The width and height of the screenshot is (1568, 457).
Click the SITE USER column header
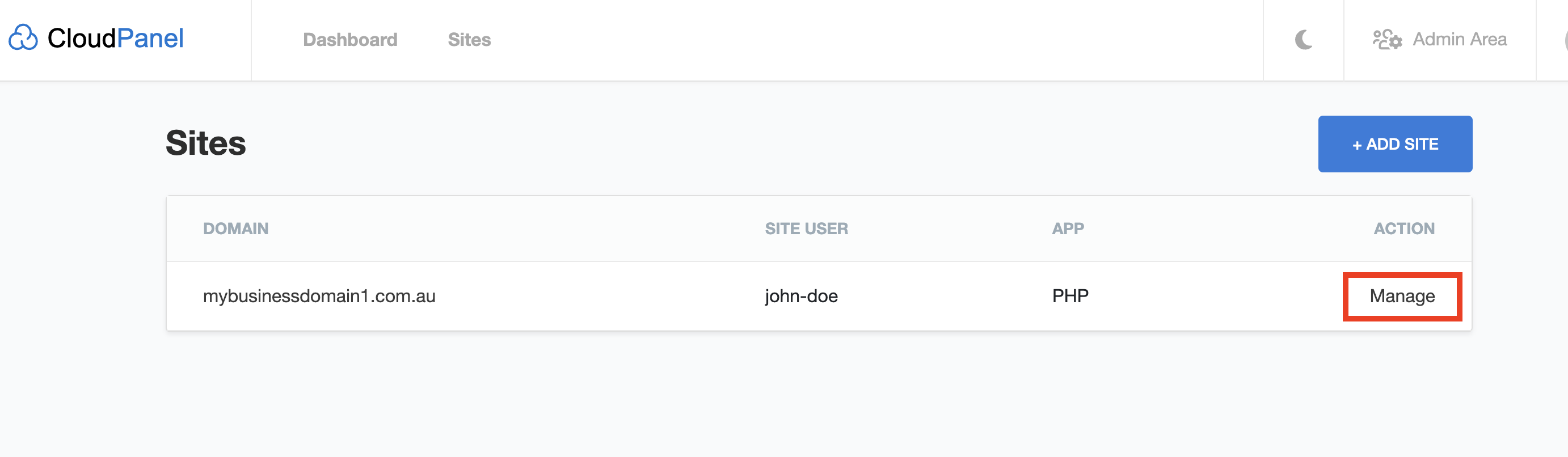point(806,229)
